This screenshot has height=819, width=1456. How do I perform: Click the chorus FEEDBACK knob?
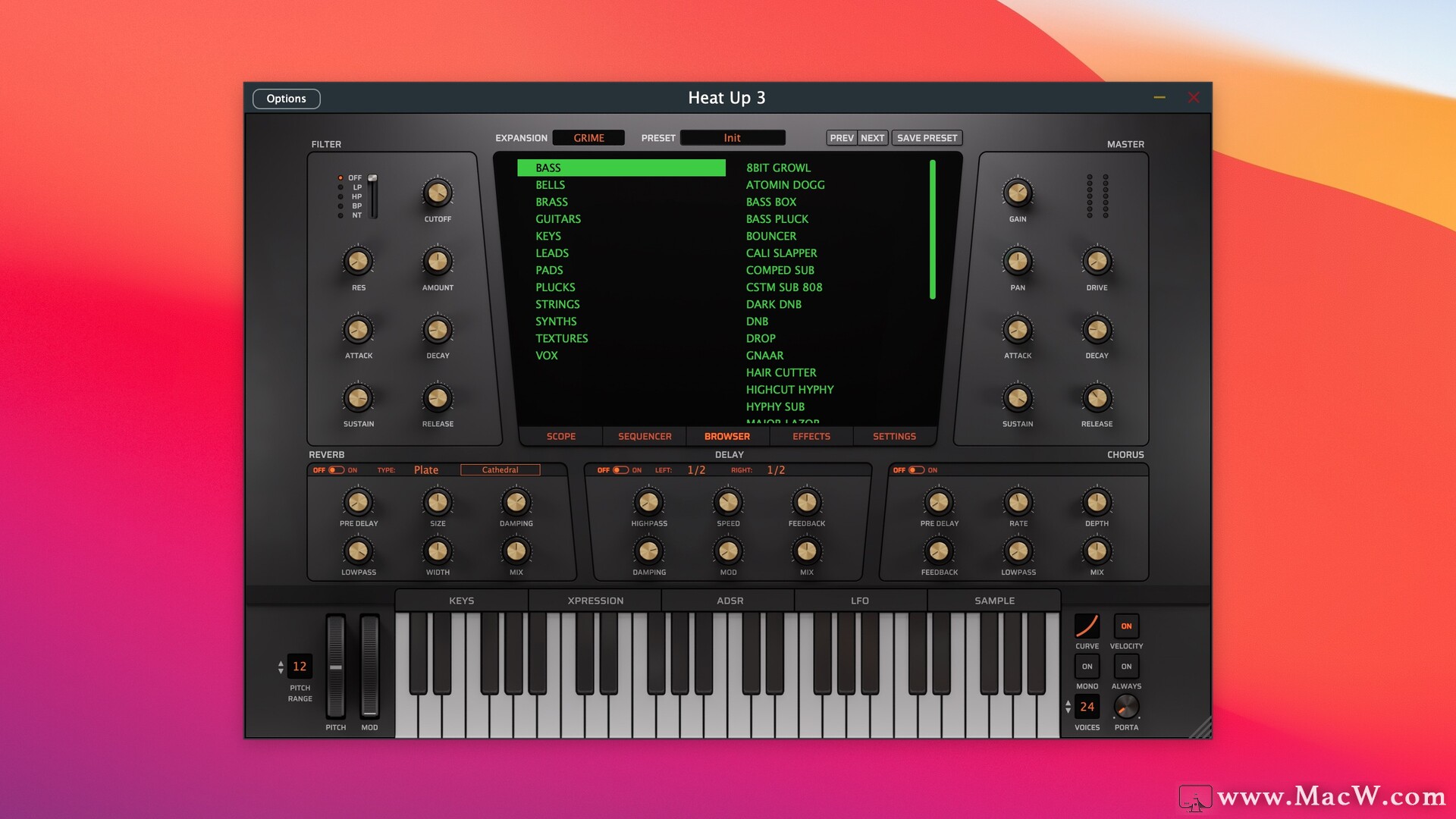coord(939,551)
